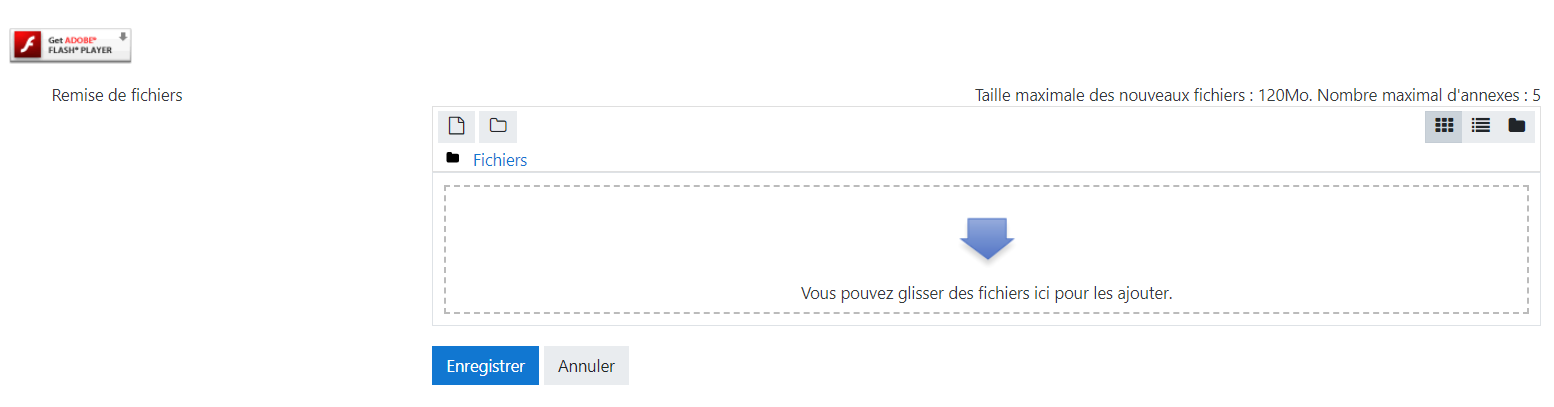Click the add file document icon

[x=456, y=126]
